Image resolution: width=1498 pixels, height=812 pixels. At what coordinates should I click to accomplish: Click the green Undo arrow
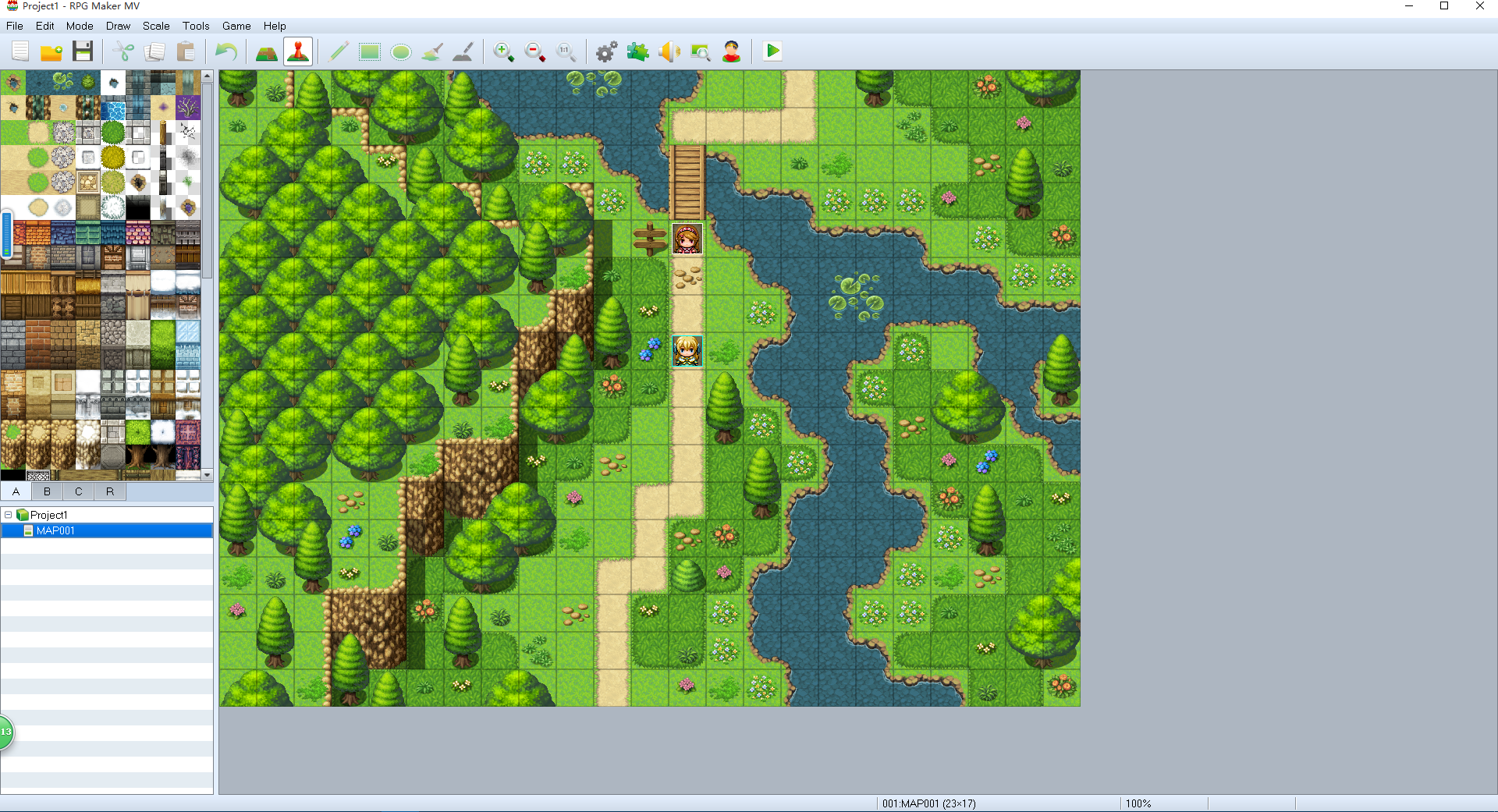point(226,51)
